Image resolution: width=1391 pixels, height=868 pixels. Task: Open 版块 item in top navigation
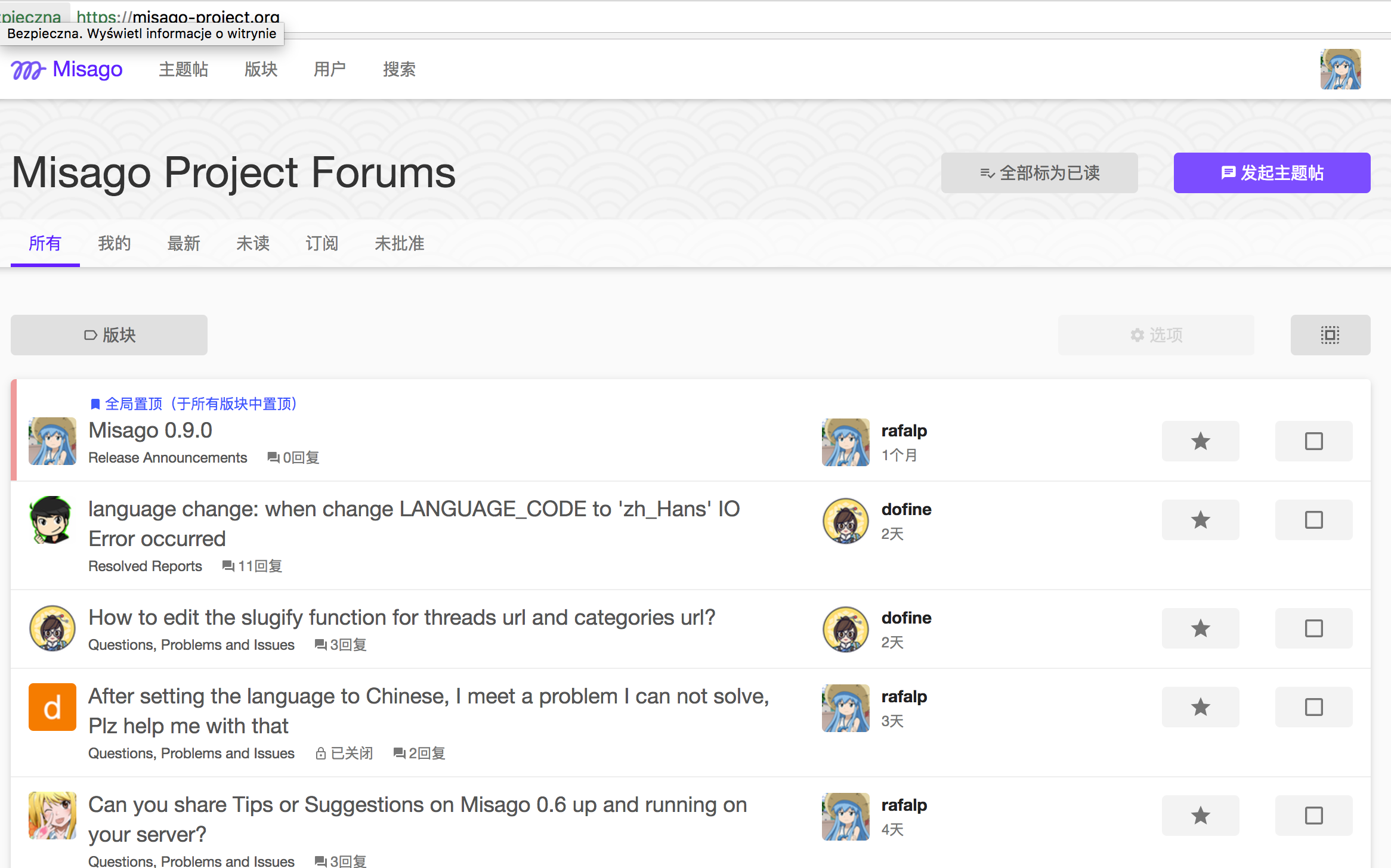click(x=261, y=70)
